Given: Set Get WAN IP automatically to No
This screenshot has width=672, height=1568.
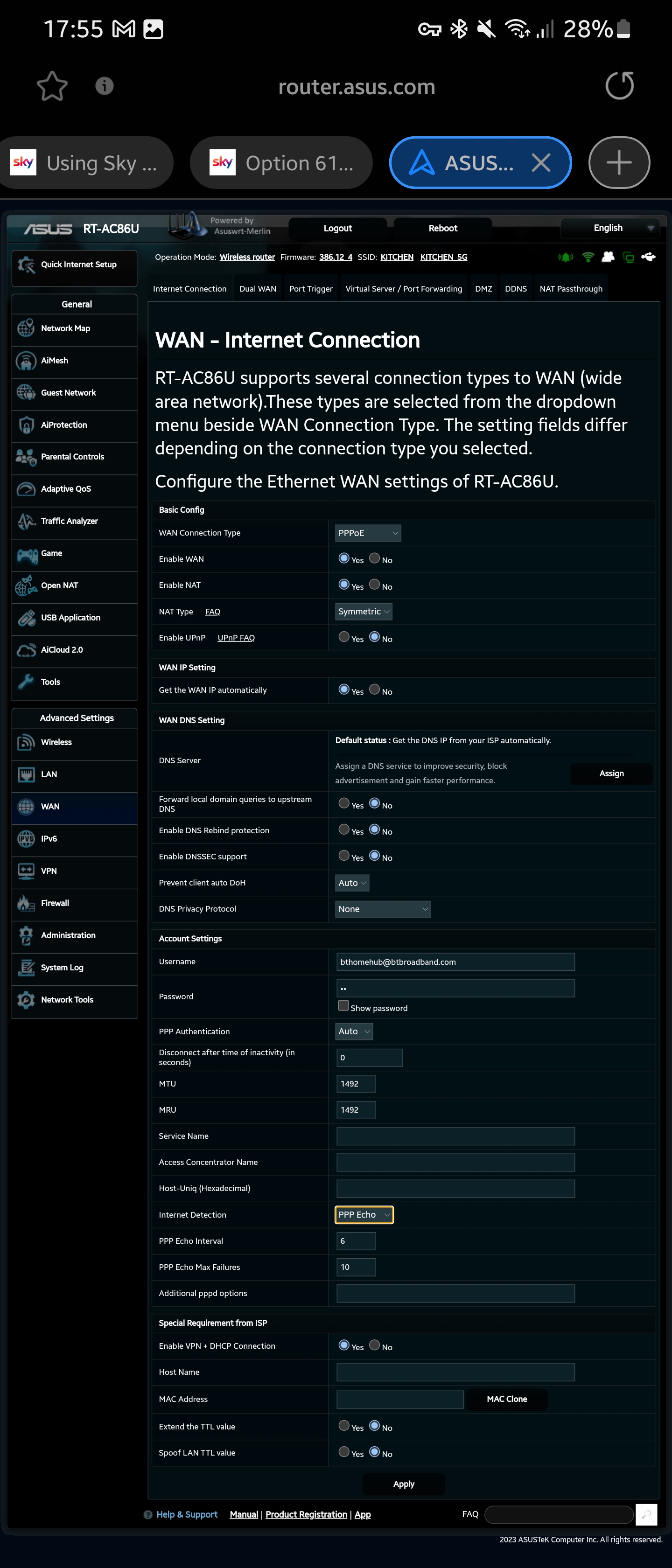Looking at the screenshot, I should coord(374,690).
